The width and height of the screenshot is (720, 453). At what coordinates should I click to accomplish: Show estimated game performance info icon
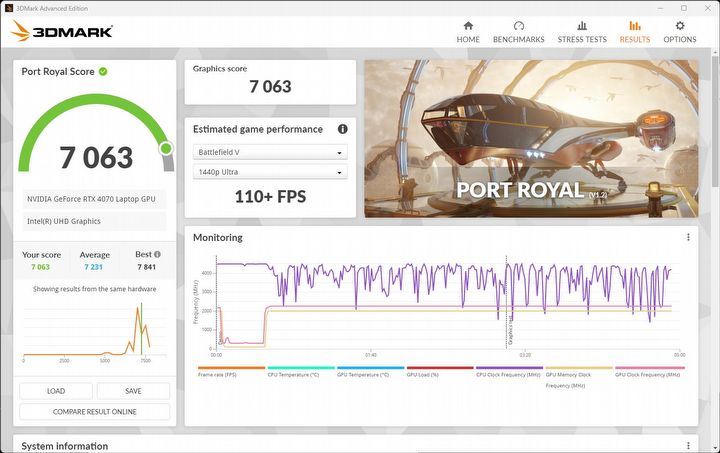tap(342, 129)
